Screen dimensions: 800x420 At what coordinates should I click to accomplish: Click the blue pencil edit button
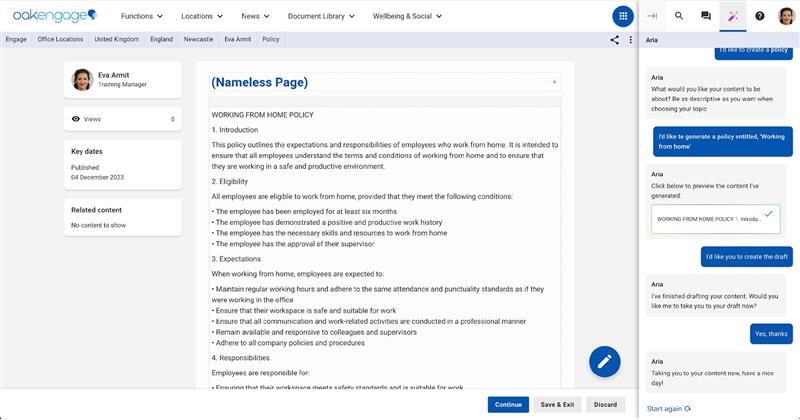pos(605,362)
